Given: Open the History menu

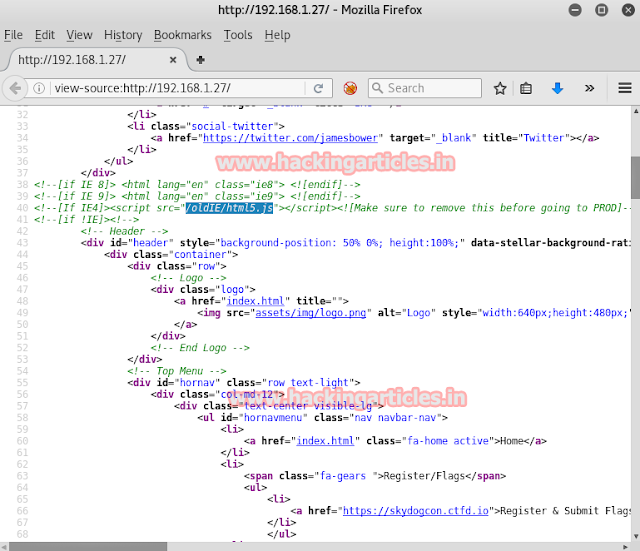Looking at the screenshot, I should tap(123, 35).
